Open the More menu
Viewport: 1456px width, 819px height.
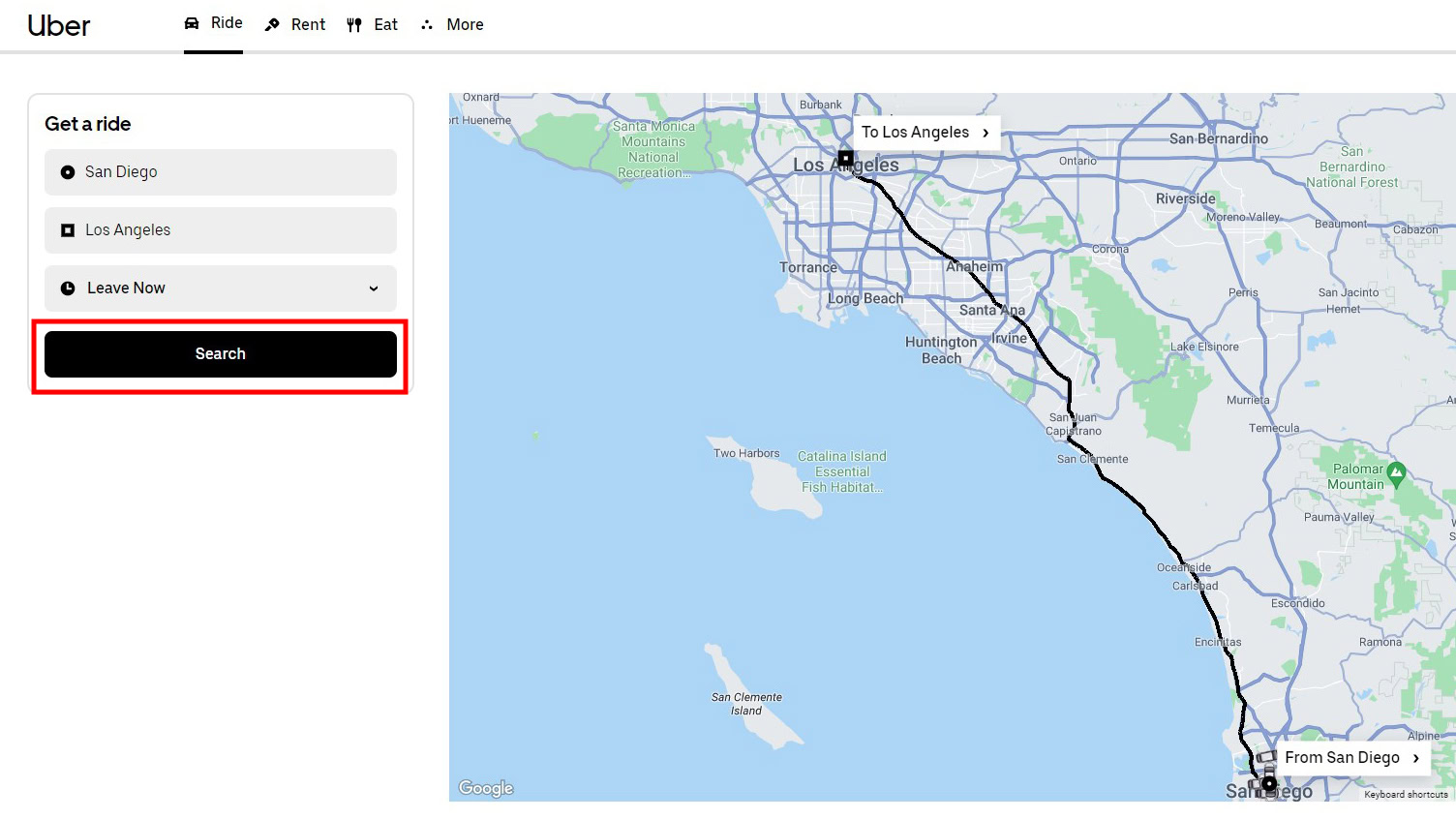(x=451, y=24)
